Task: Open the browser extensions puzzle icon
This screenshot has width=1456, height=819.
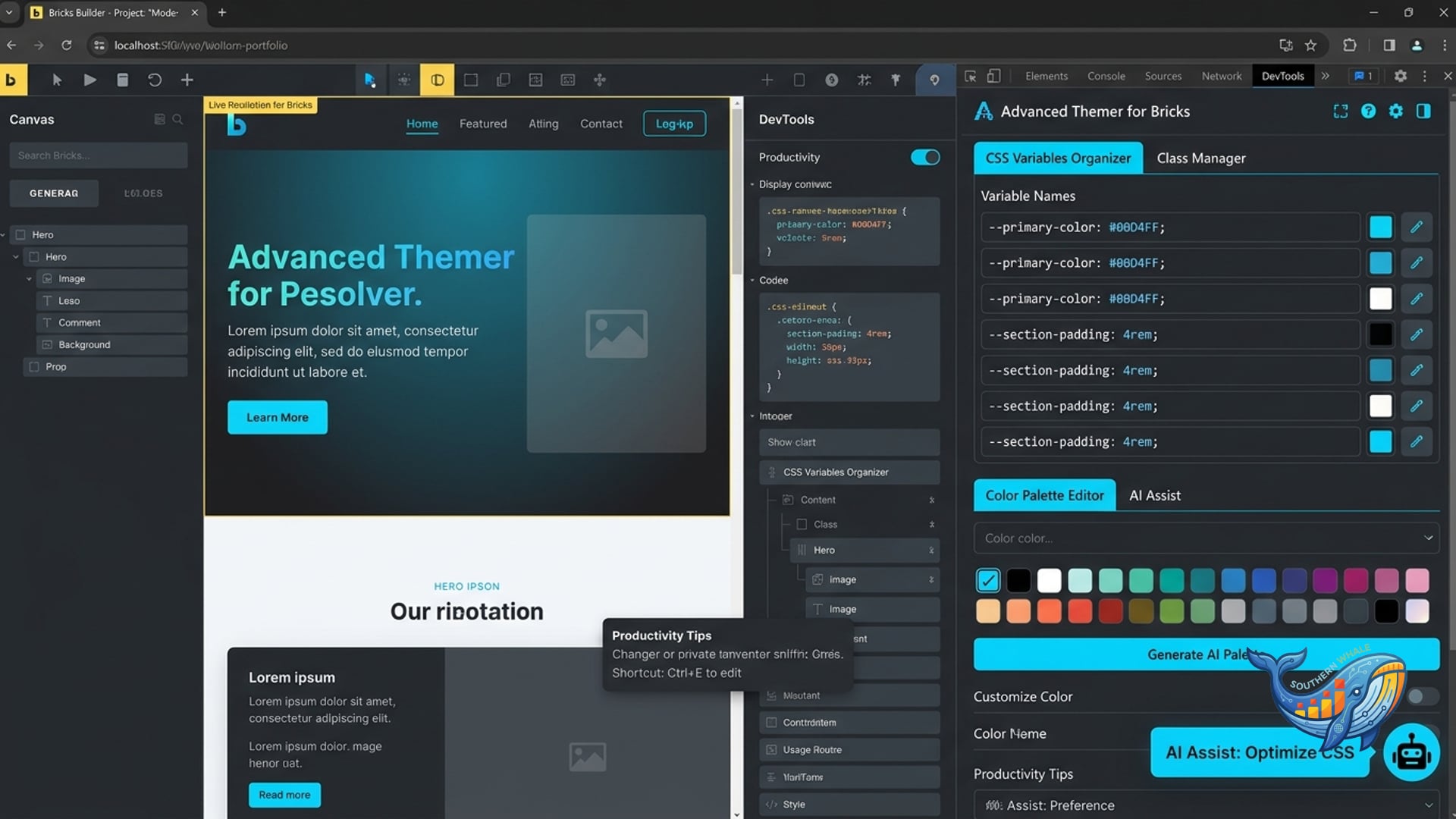Action: [1350, 45]
